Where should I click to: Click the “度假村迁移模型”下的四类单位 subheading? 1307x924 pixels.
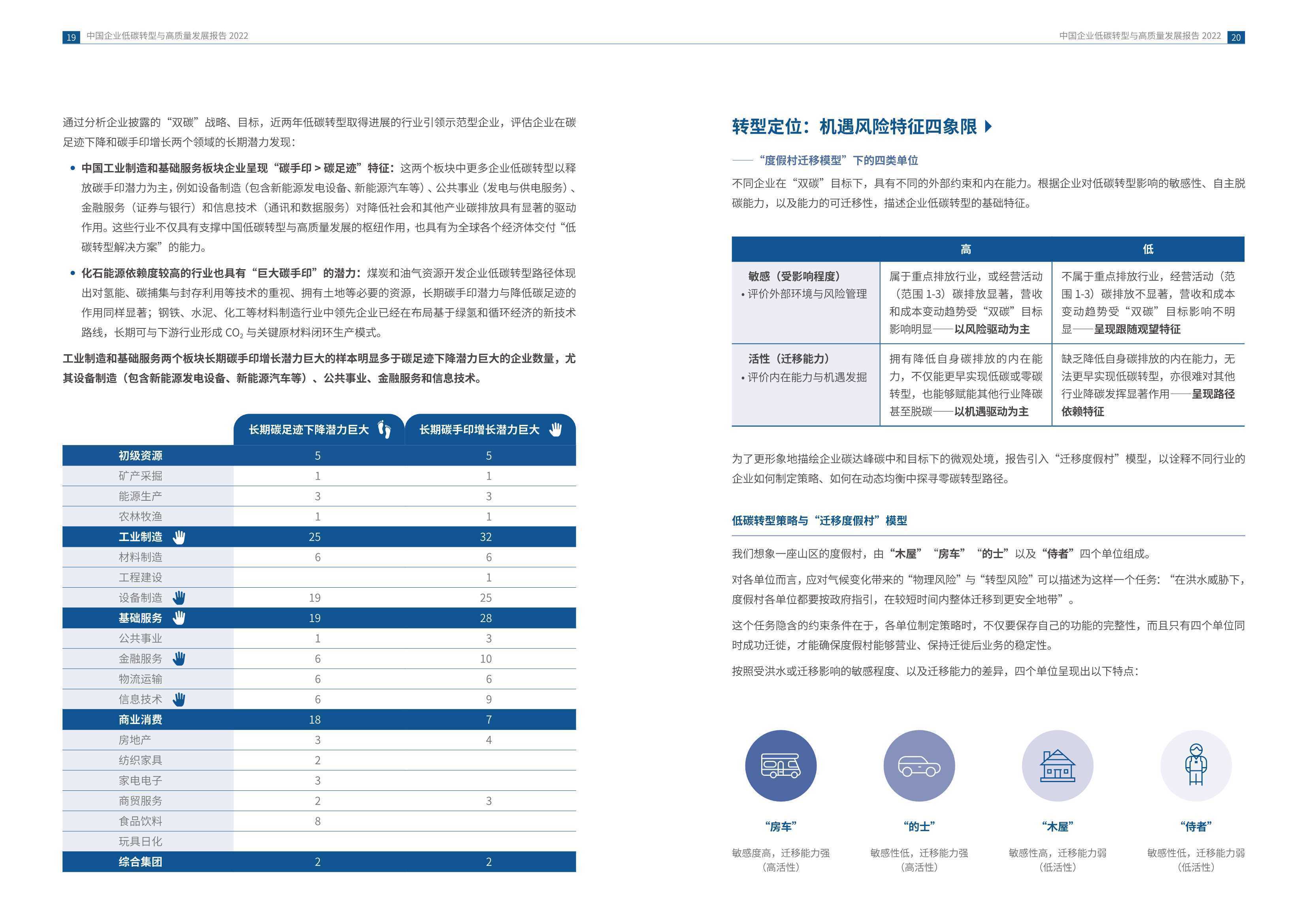[x=839, y=160]
